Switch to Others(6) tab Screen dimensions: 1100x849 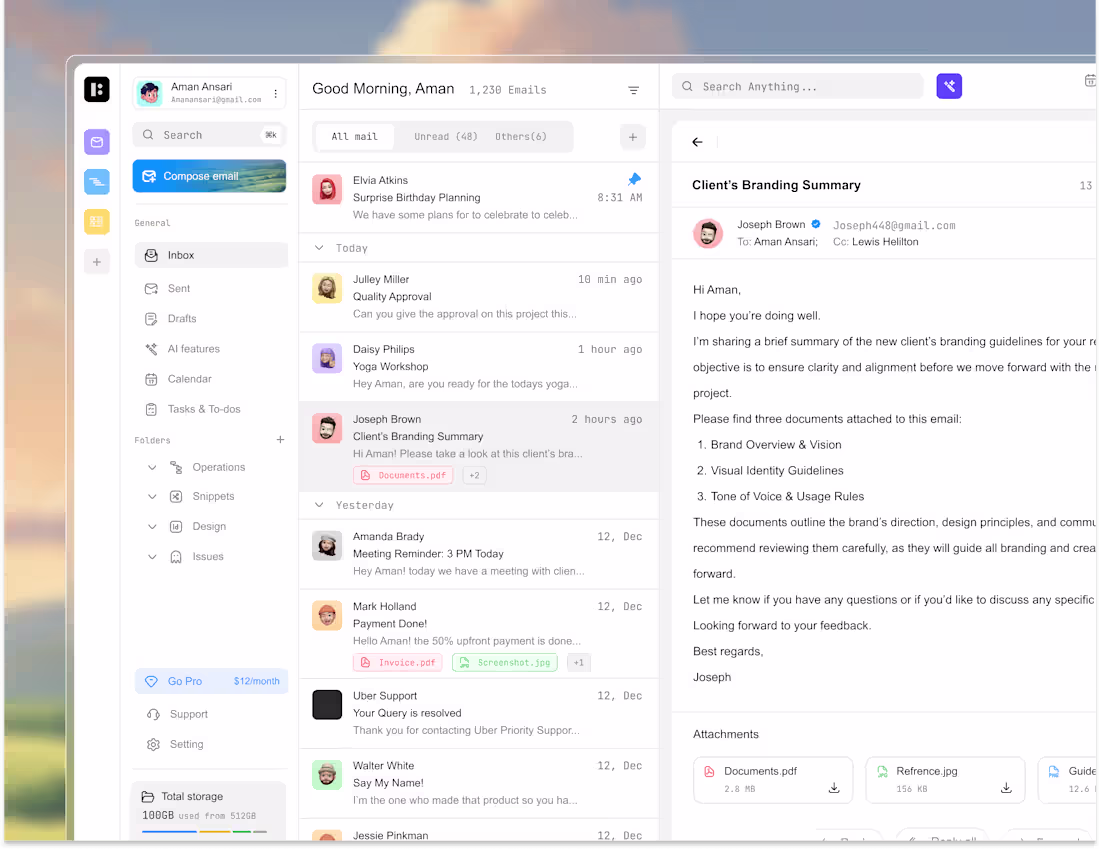(x=521, y=137)
